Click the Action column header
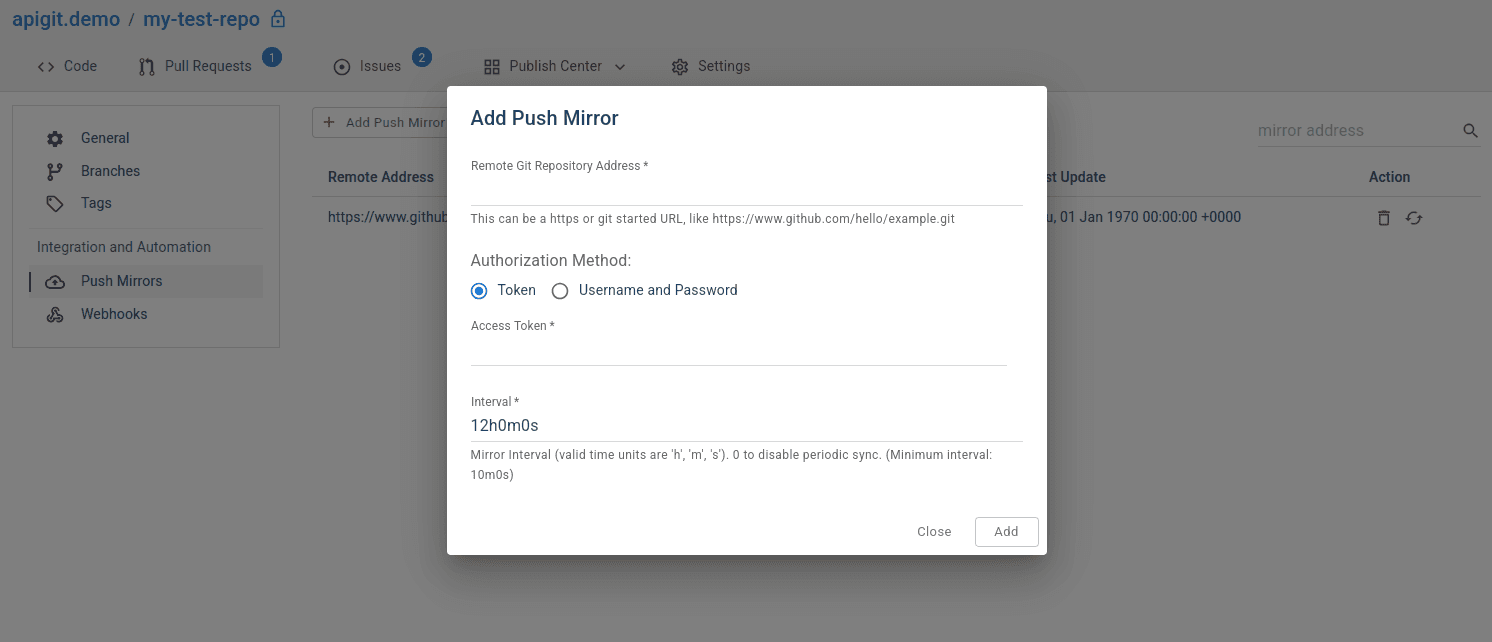The height and width of the screenshot is (642, 1492). 1389,177
